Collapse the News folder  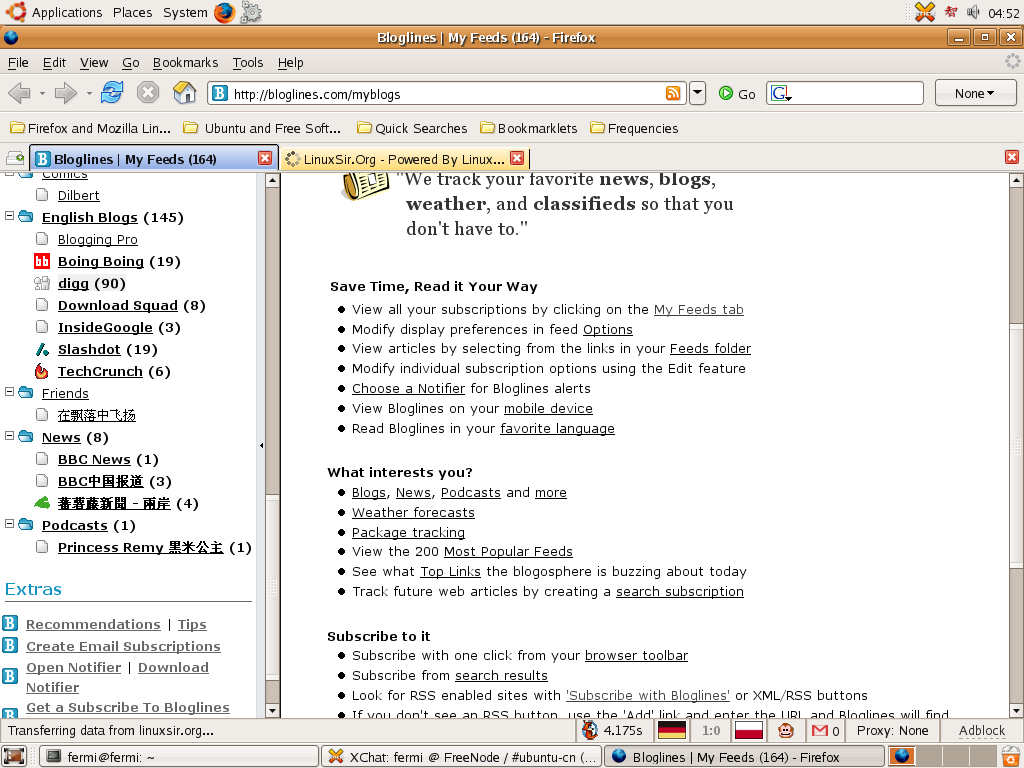[x=9, y=436]
